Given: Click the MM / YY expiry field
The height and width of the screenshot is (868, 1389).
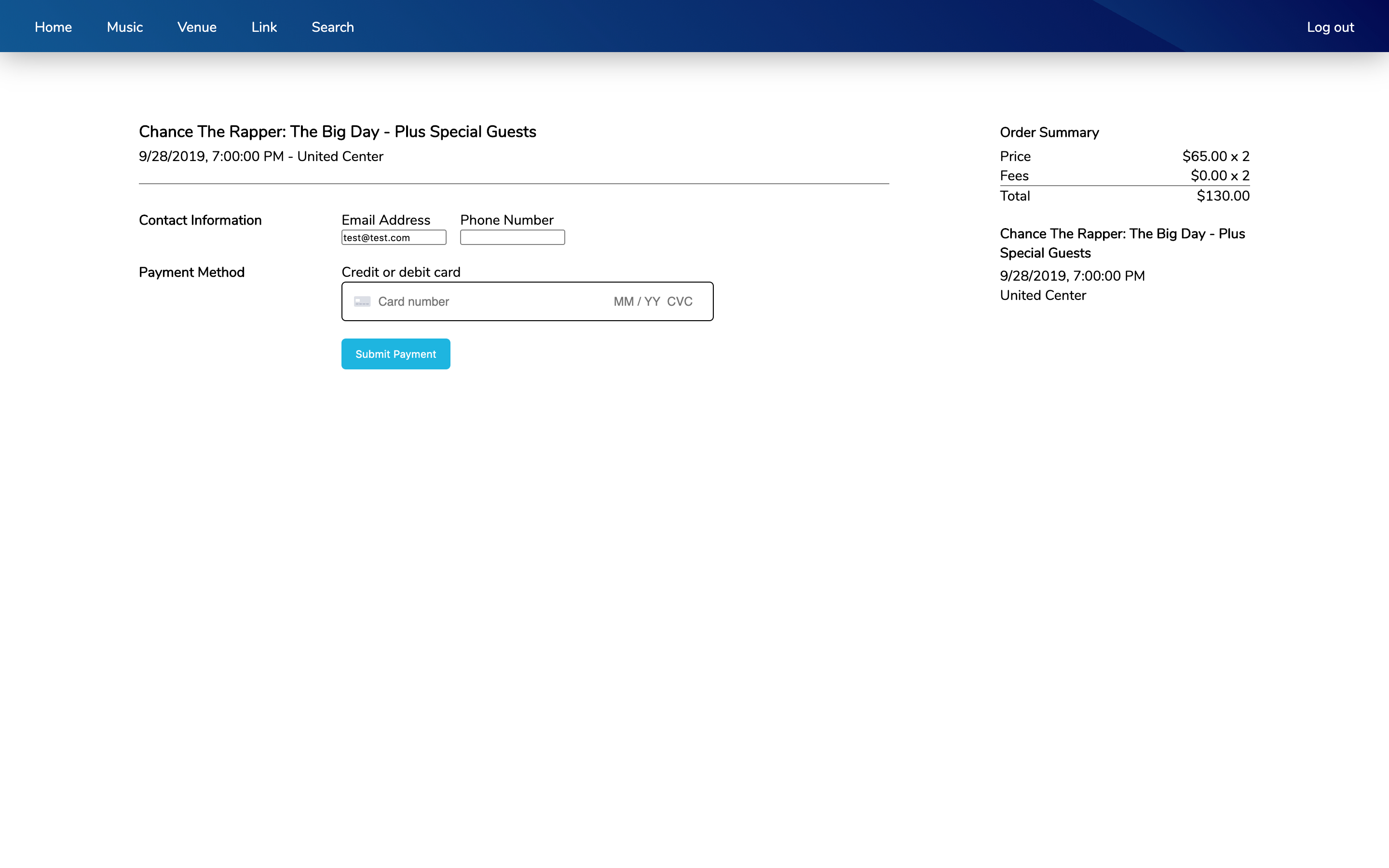Looking at the screenshot, I should (x=636, y=301).
